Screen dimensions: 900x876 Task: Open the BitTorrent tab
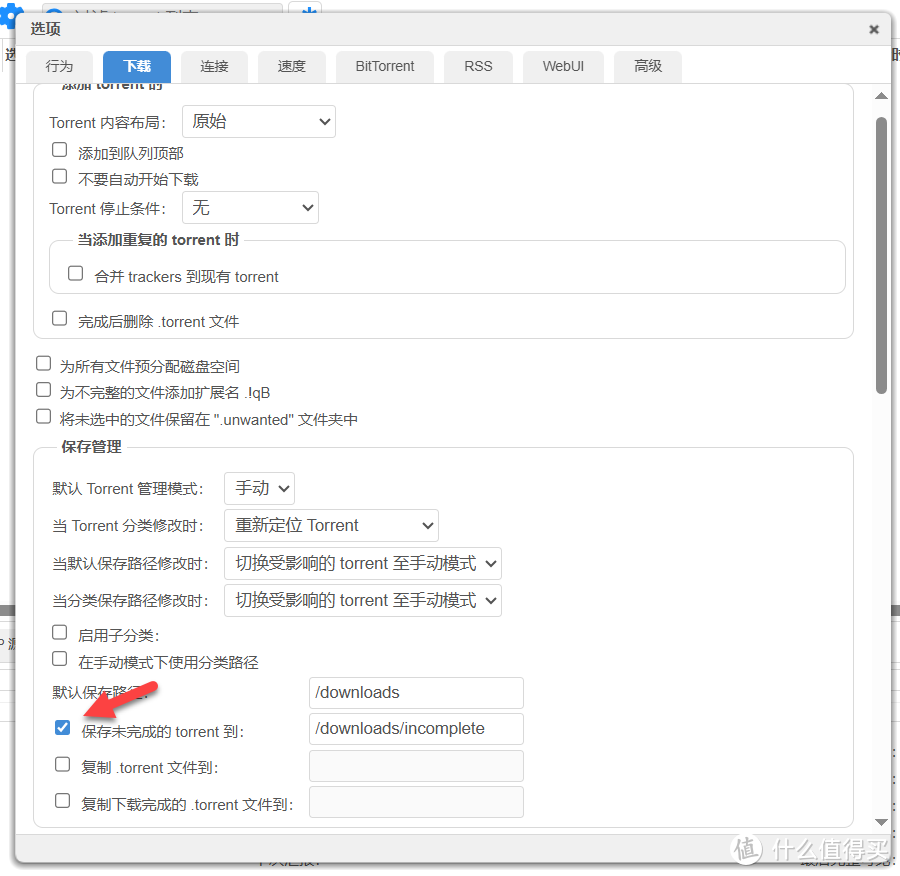point(385,67)
